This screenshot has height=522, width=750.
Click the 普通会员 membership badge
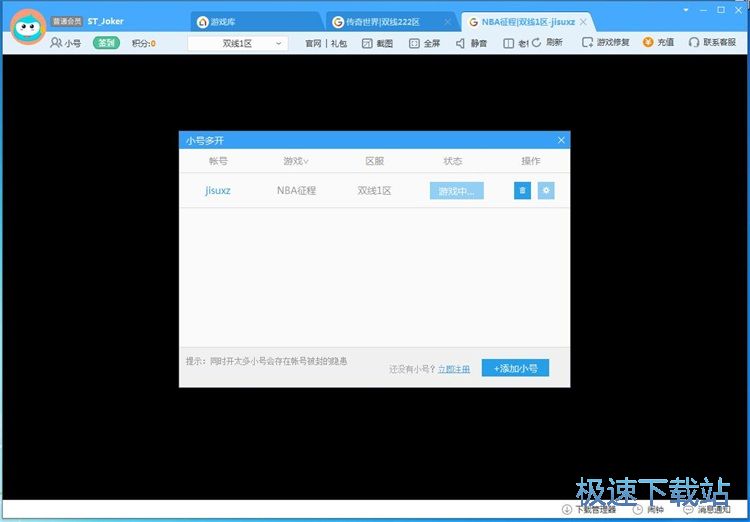tap(67, 21)
